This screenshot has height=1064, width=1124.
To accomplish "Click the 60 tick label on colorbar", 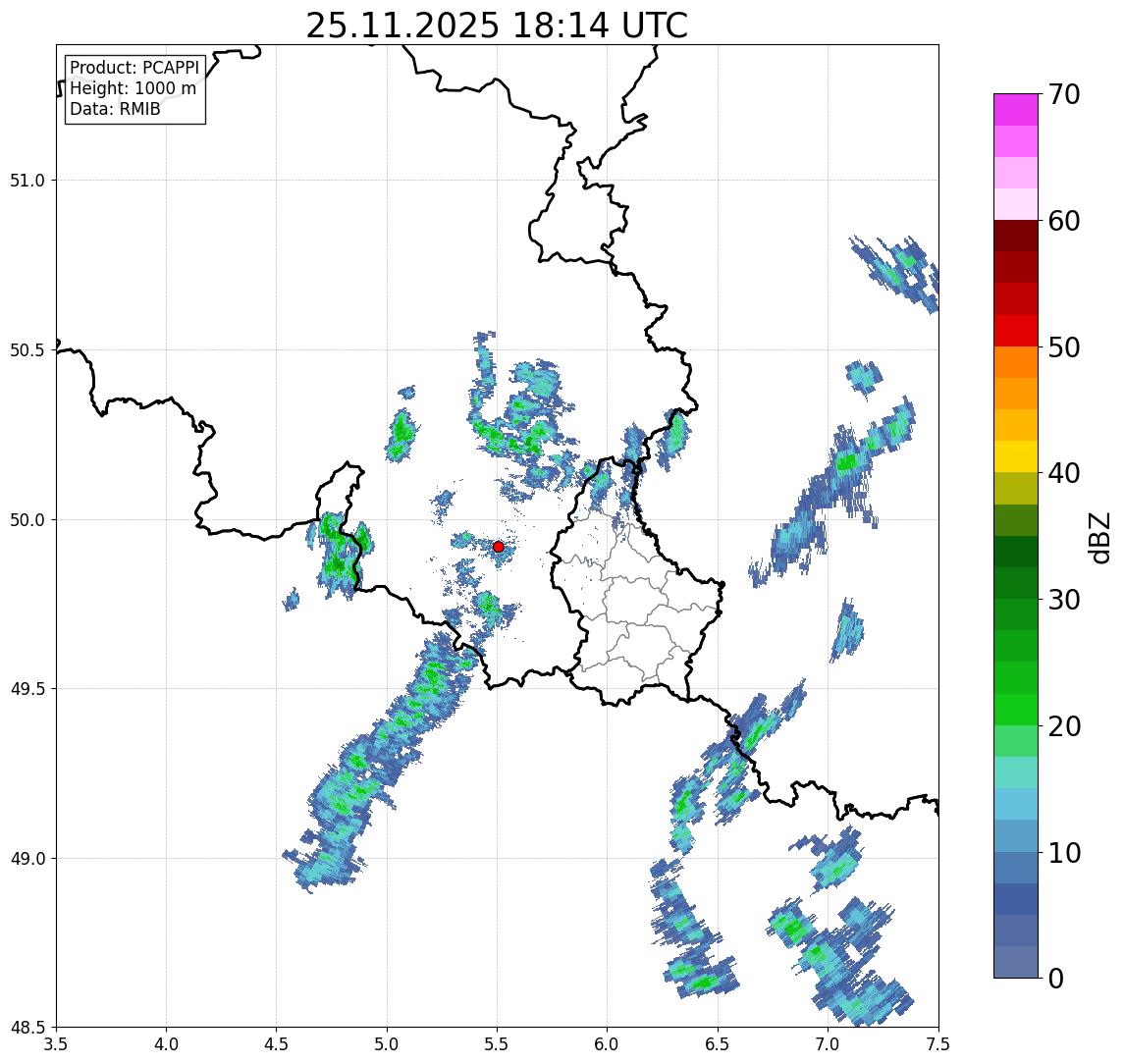I will pyautogui.click(x=1064, y=222).
